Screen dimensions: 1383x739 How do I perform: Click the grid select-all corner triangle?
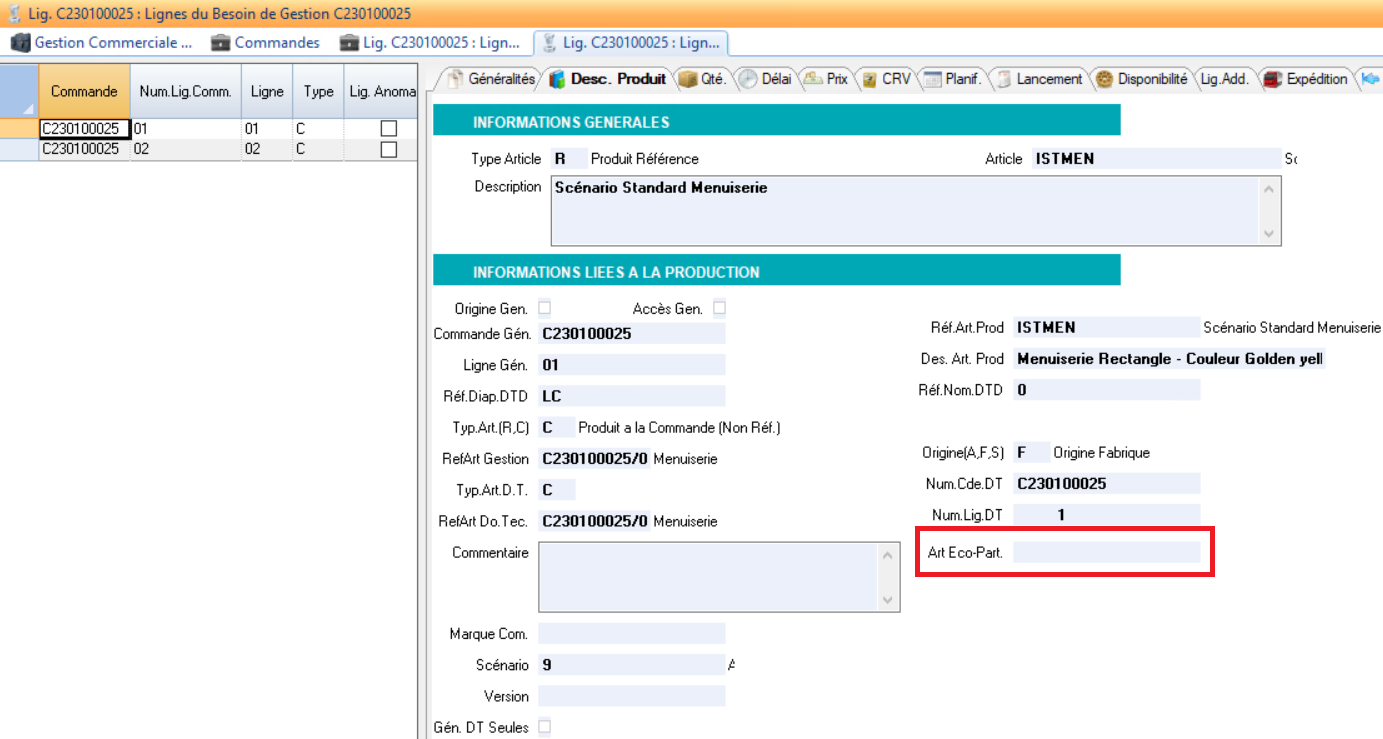(19, 91)
